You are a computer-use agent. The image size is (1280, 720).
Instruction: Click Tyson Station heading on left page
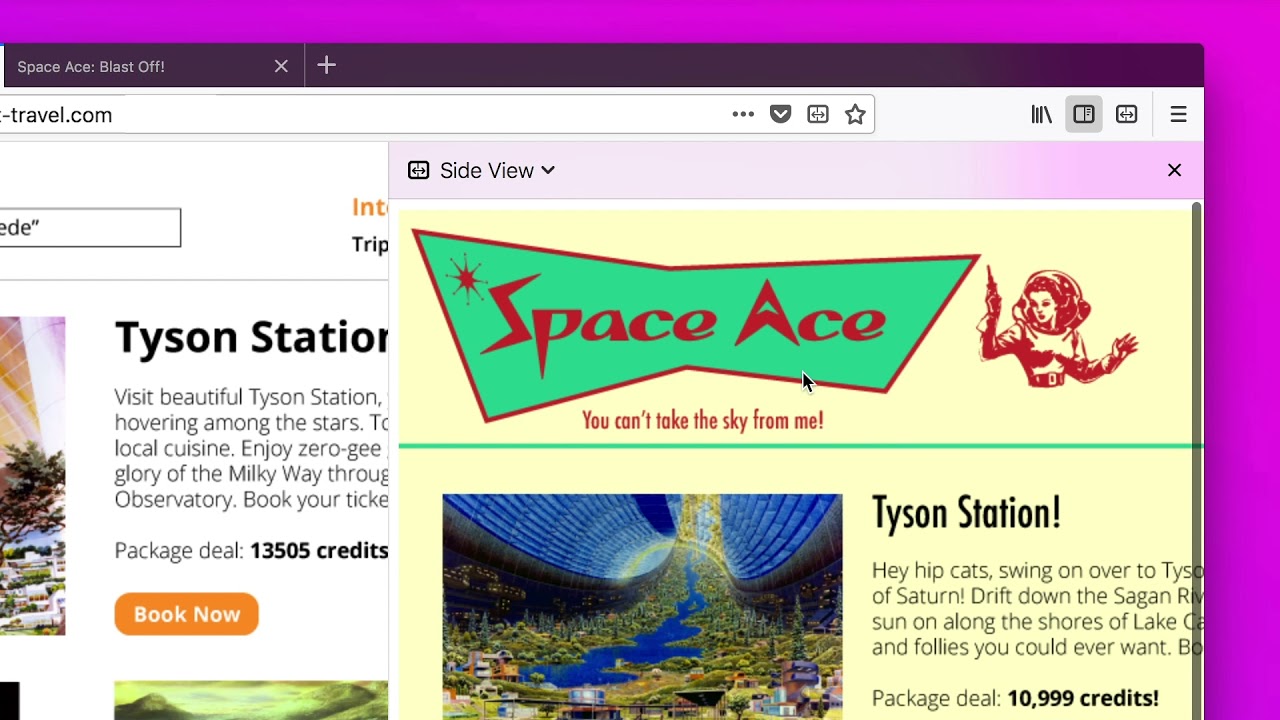coord(251,338)
